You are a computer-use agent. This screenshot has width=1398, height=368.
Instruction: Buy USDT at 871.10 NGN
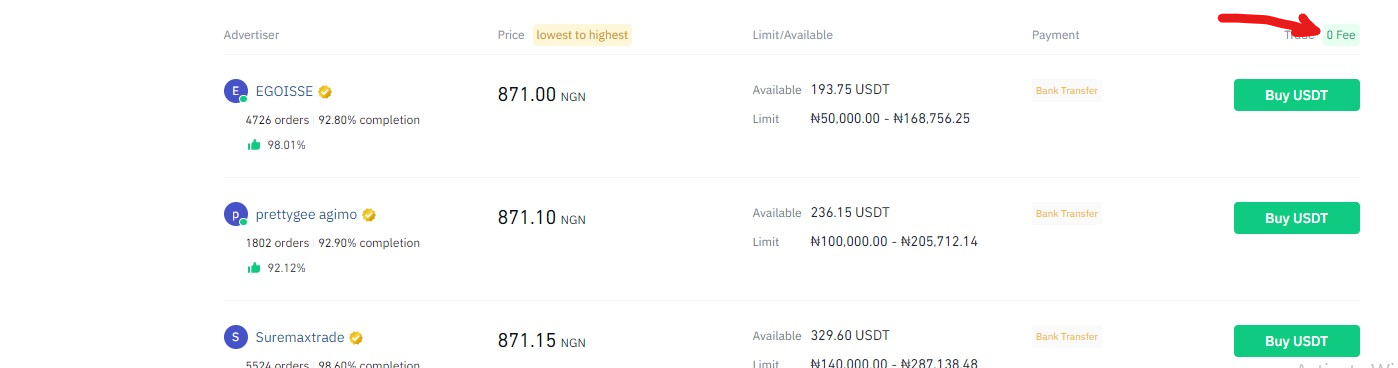point(1296,218)
